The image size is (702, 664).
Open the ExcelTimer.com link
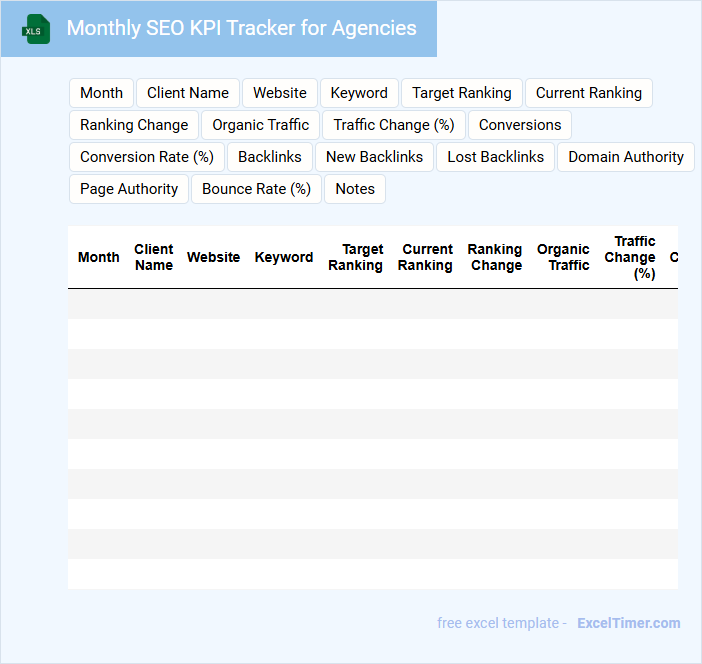pos(629,623)
